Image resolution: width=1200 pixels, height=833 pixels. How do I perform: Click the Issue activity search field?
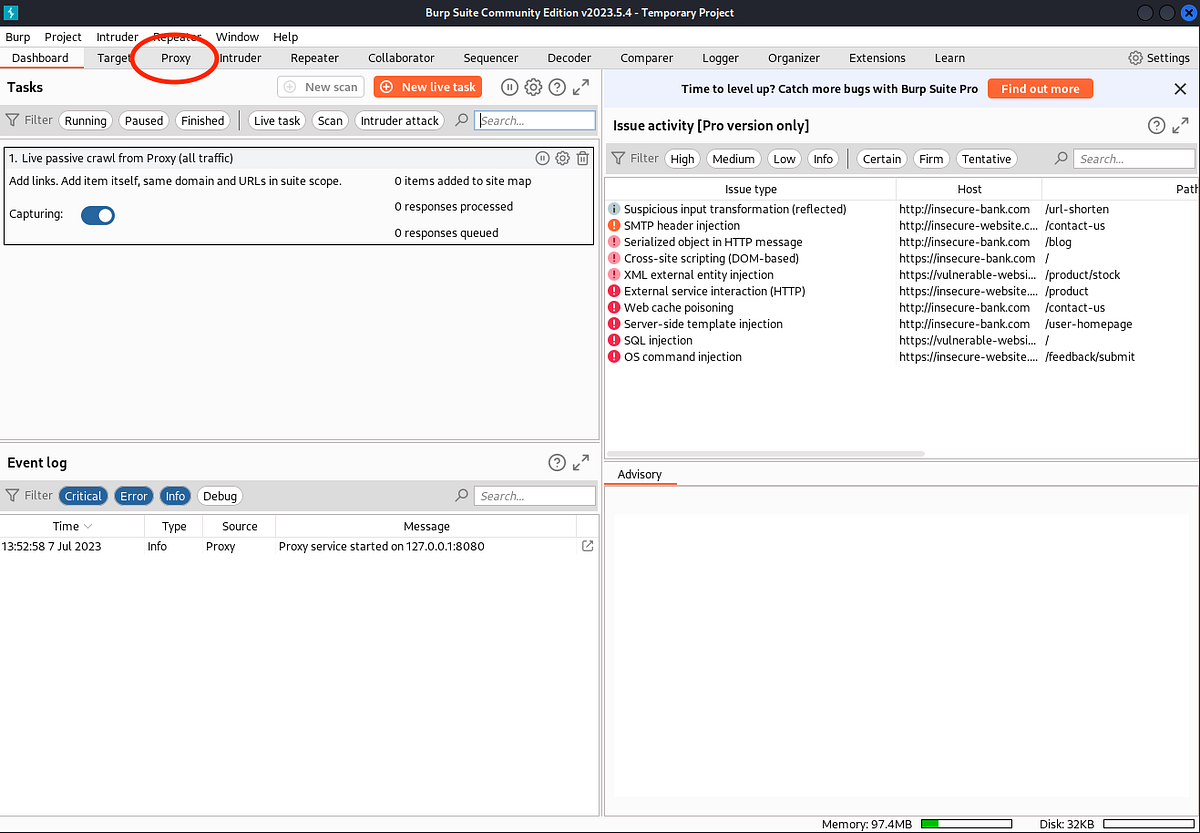pyautogui.click(x=1134, y=158)
